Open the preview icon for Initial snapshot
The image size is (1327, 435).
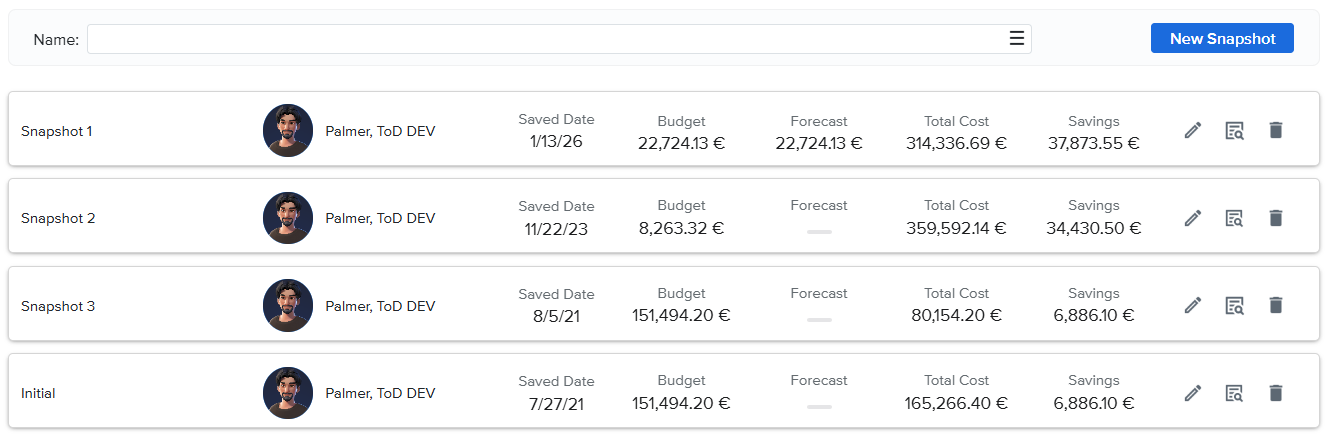[1234, 393]
